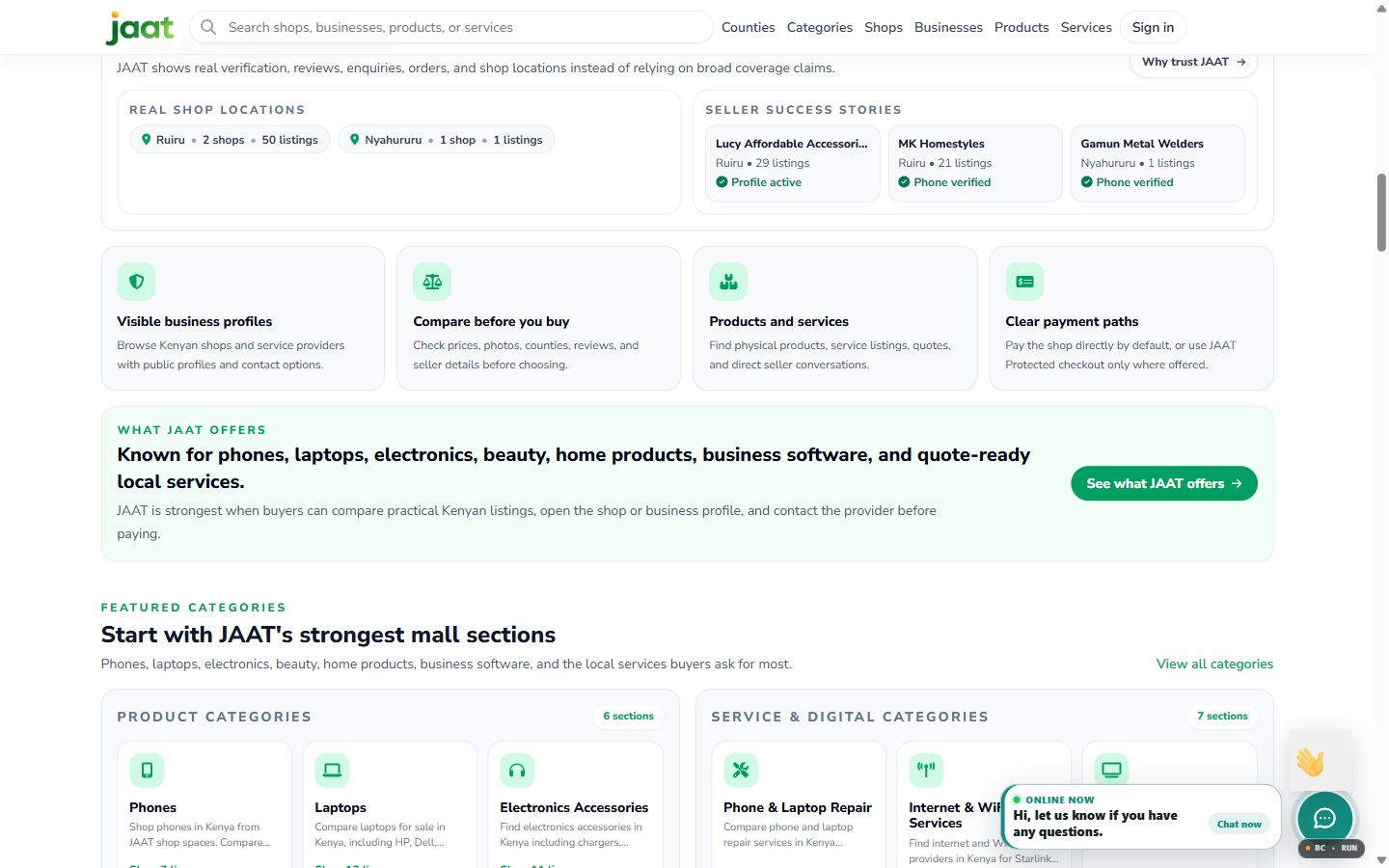1389x868 pixels.
Task: Open the Businesses nav link
Action: tap(948, 27)
